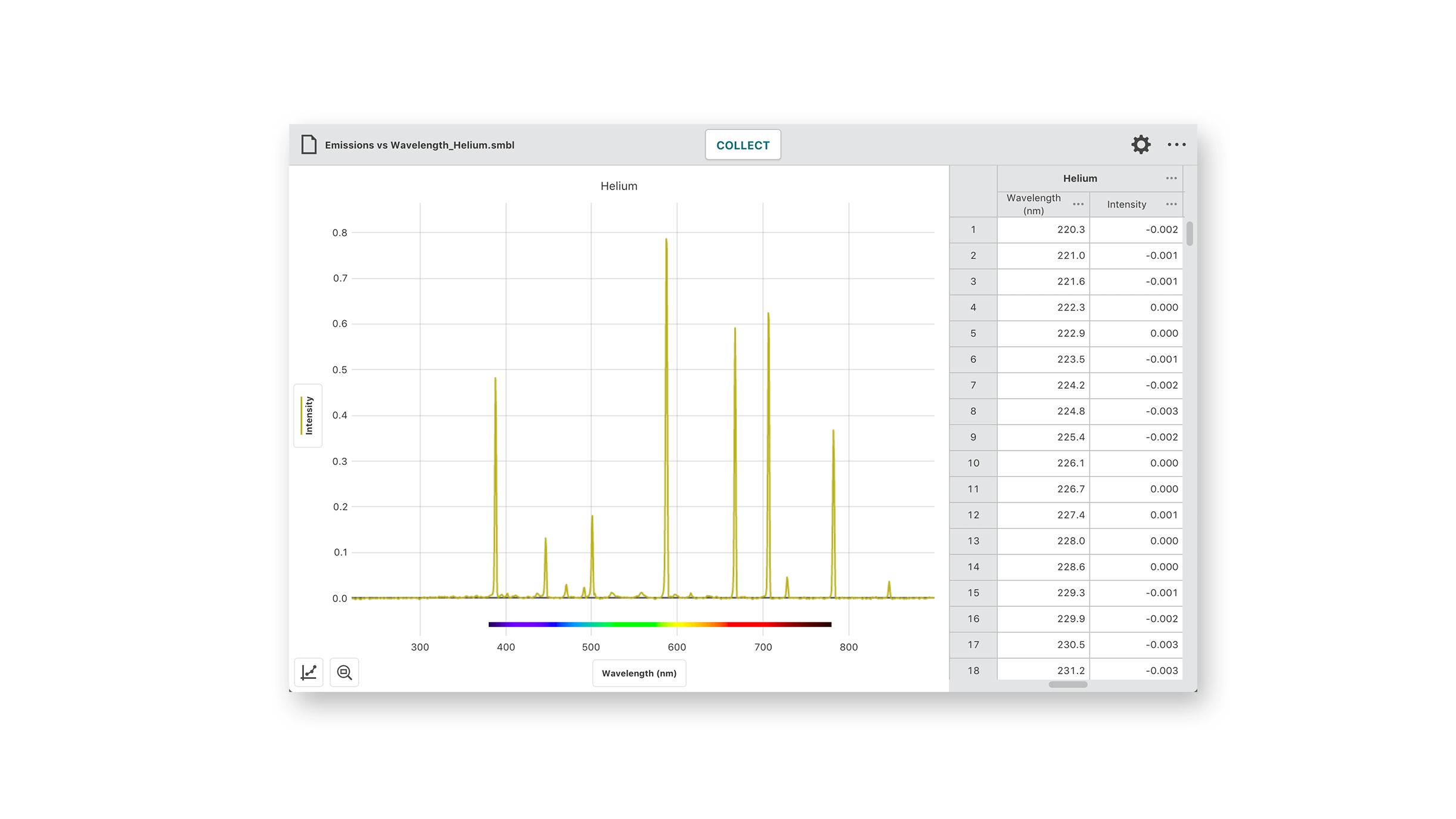
Task: Click the Helium data set header
Action: click(x=1079, y=178)
